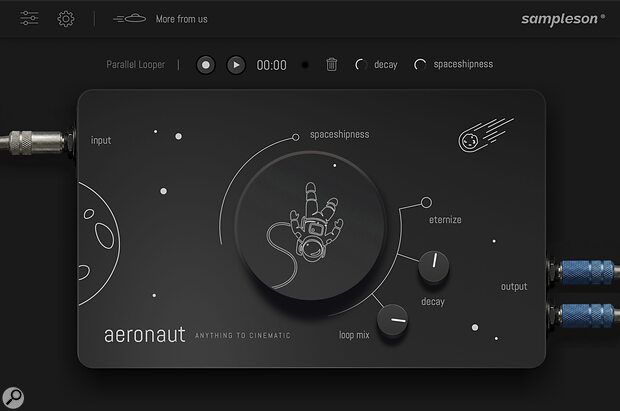
Task: Click the magnifying glass zoom icon
Action: (13, 398)
